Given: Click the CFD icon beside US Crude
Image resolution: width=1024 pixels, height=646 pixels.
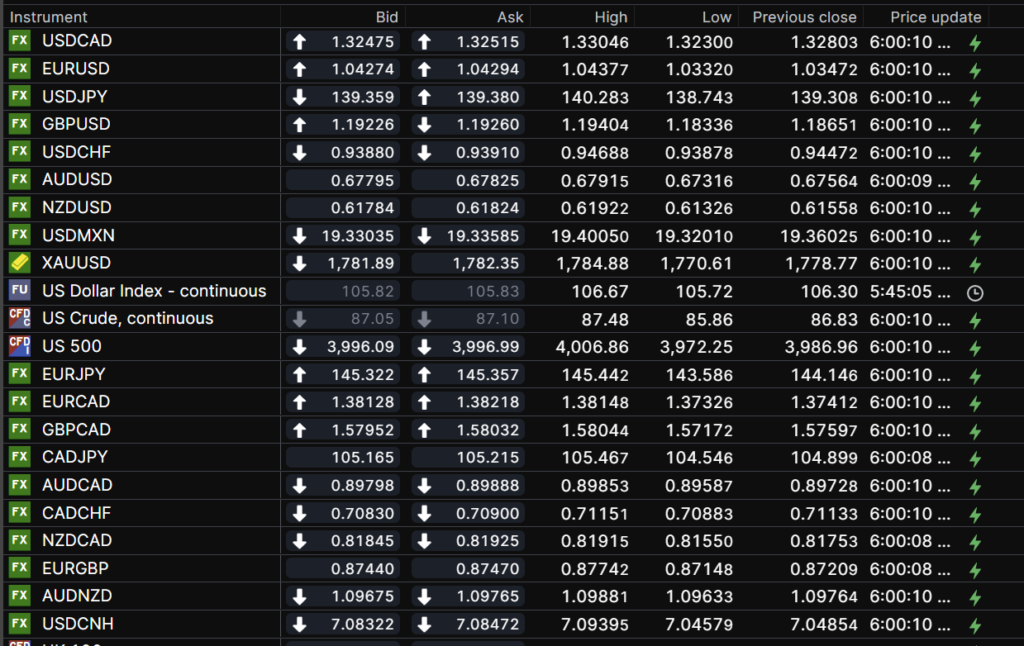Looking at the screenshot, I should click(x=19, y=318).
